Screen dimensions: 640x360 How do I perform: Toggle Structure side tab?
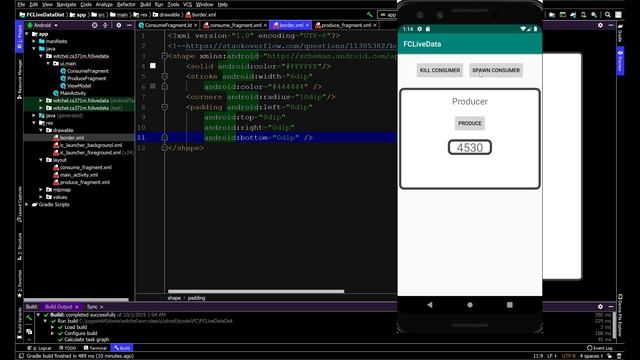[x=19, y=247]
